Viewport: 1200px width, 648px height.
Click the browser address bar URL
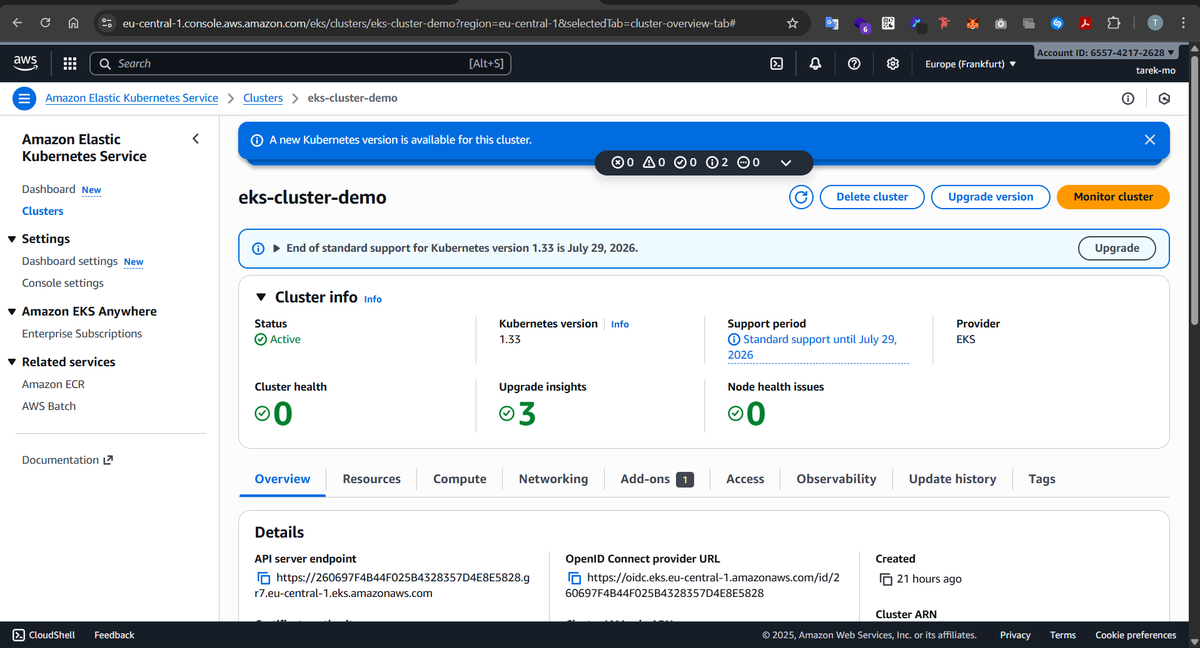tap(429, 22)
